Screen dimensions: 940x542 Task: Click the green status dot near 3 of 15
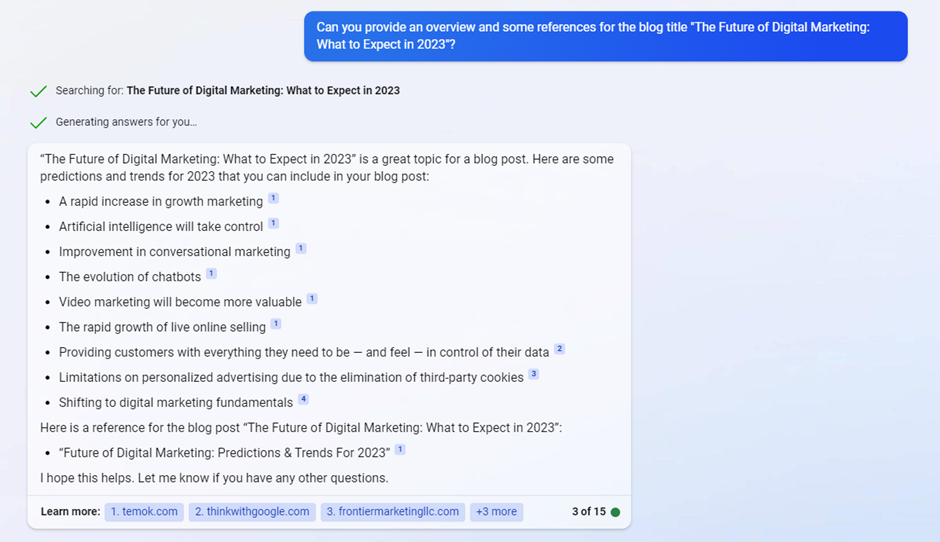click(615, 512)
